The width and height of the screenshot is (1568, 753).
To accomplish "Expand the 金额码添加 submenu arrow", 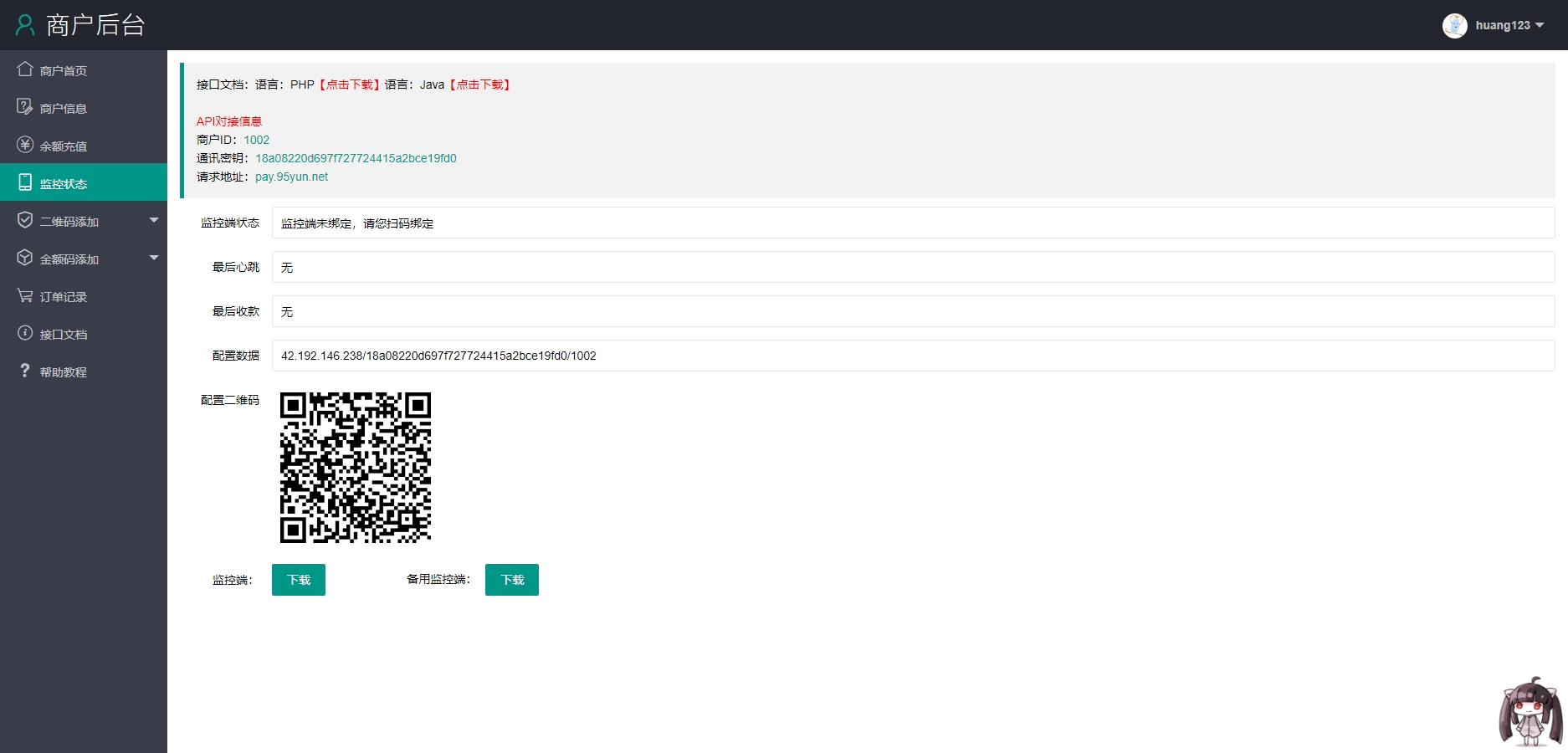I will [154, 258].
